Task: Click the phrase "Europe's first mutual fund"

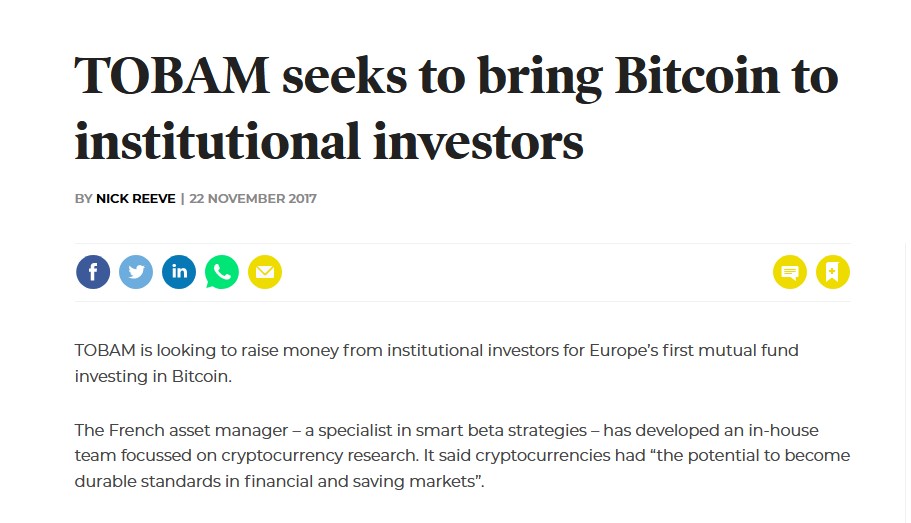Action: 694,350
